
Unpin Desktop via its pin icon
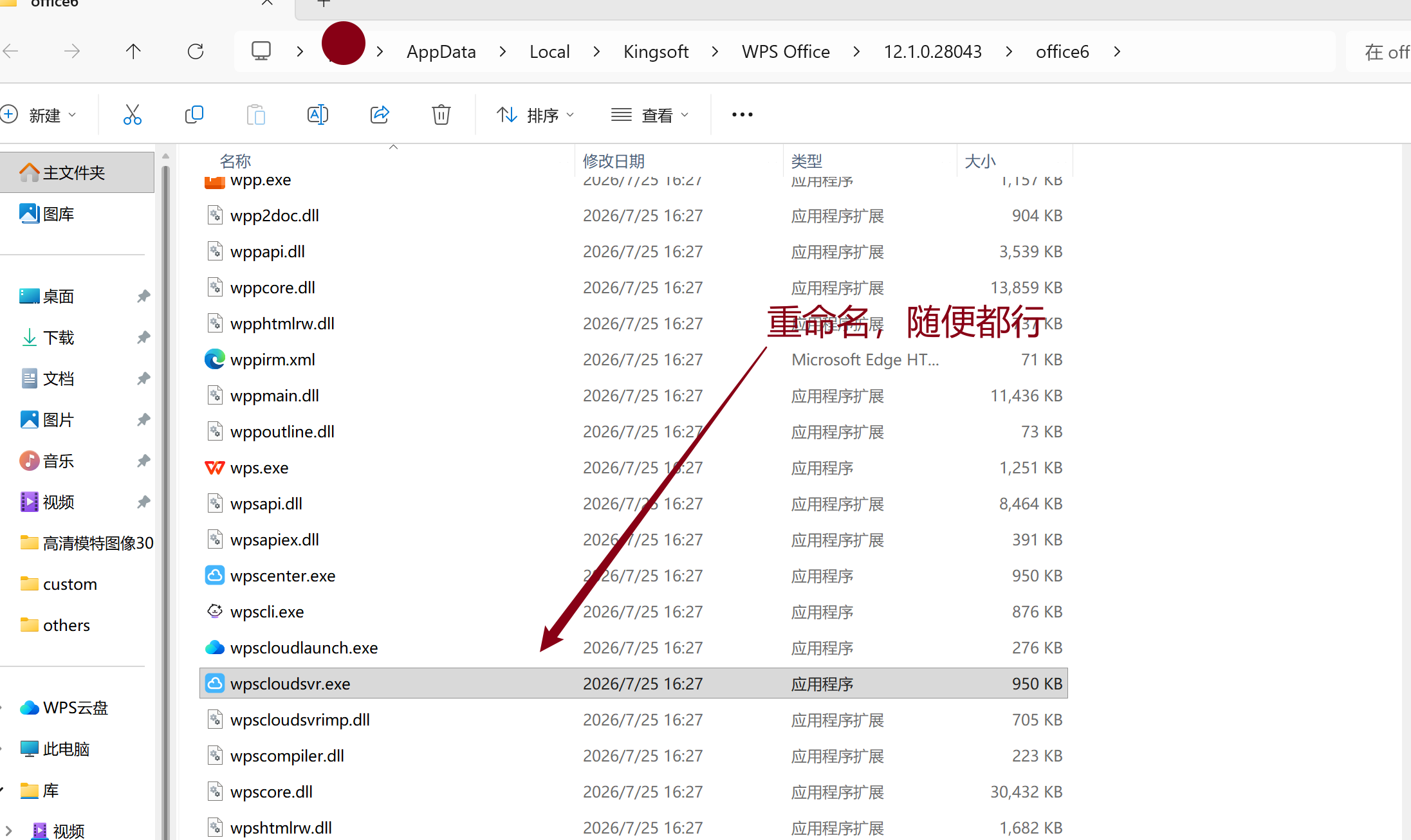tap(143, 297)
